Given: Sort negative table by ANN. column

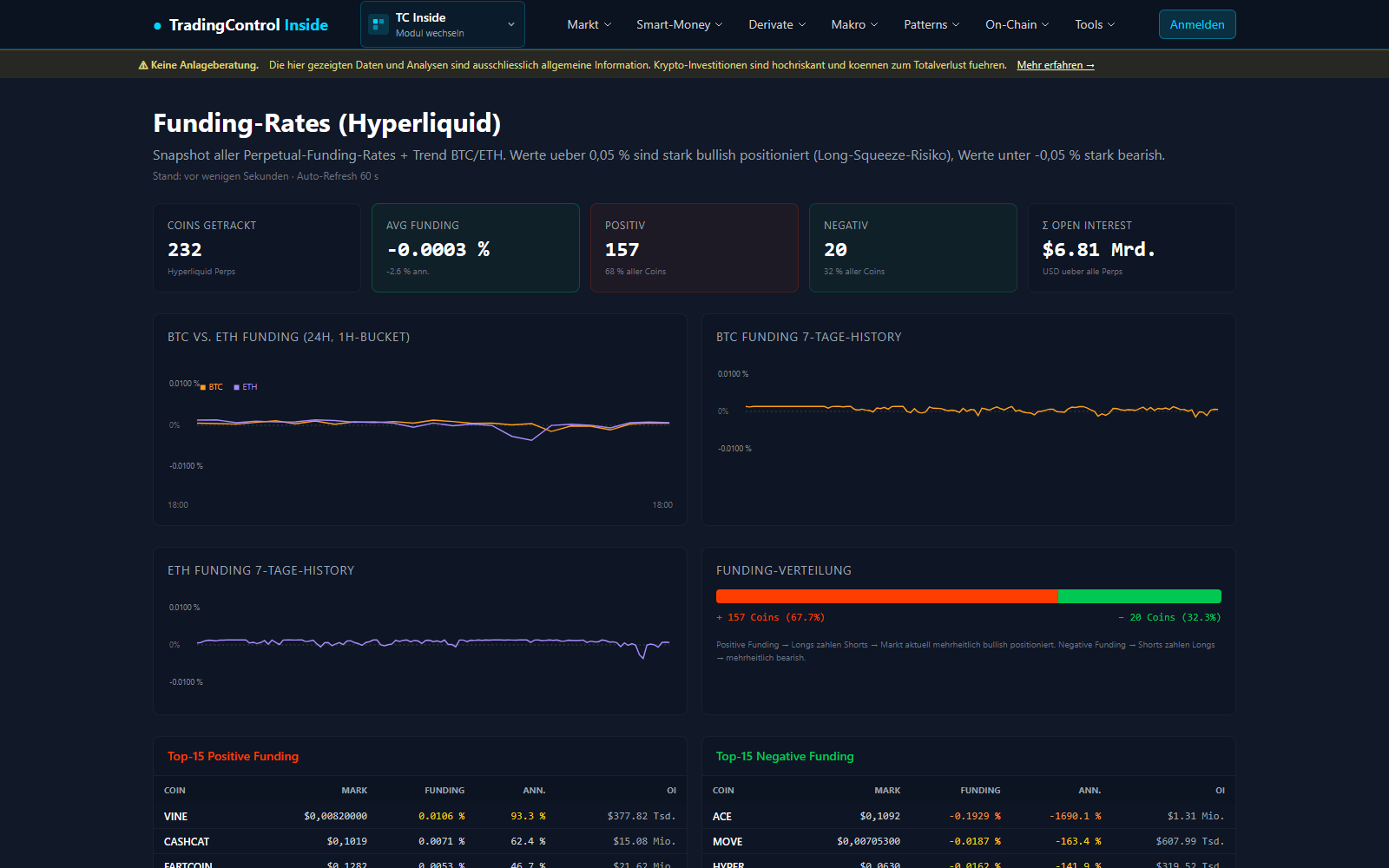Looking at the screenshot, I should point(1089,791).
